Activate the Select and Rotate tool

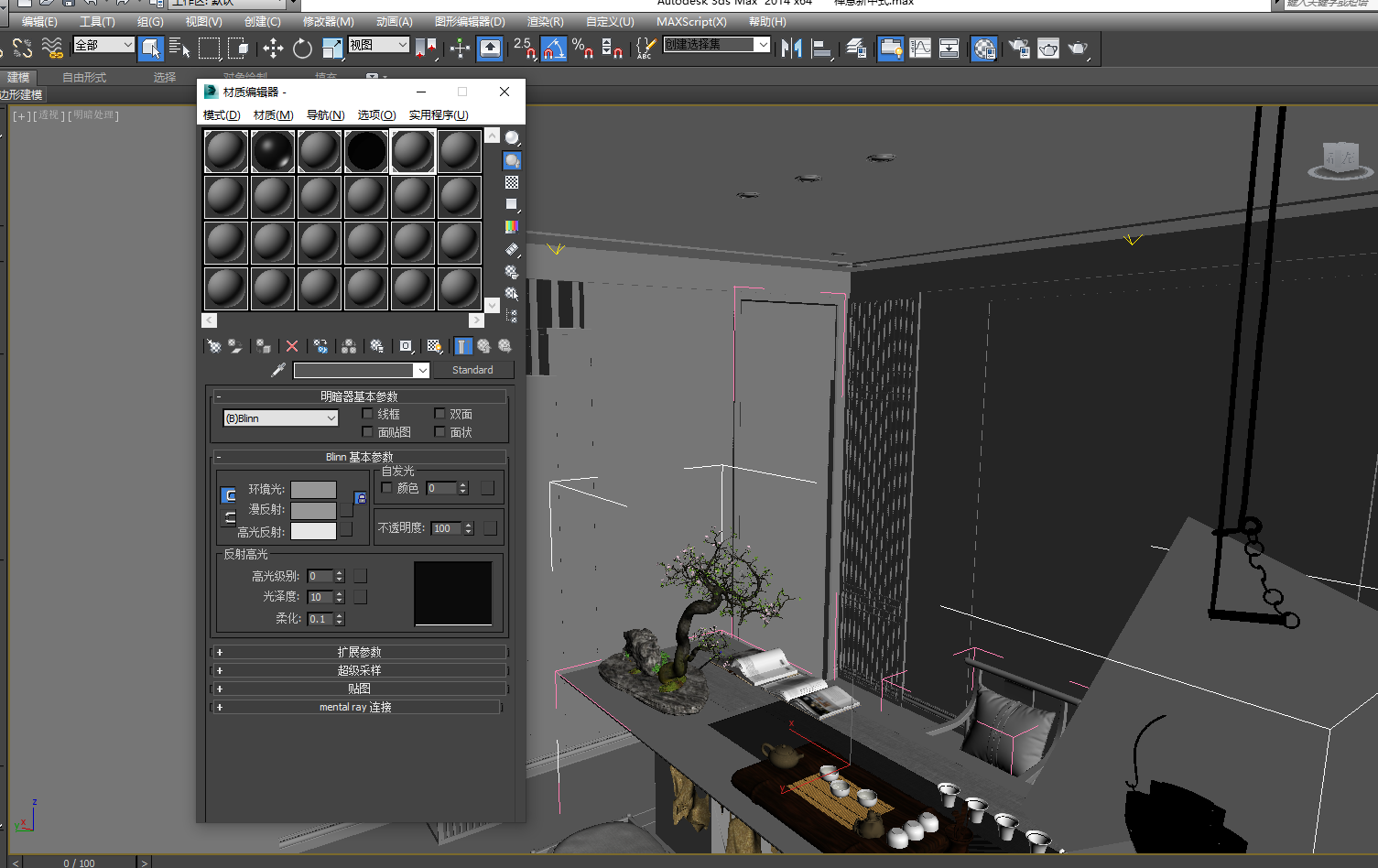coord(302,49)
